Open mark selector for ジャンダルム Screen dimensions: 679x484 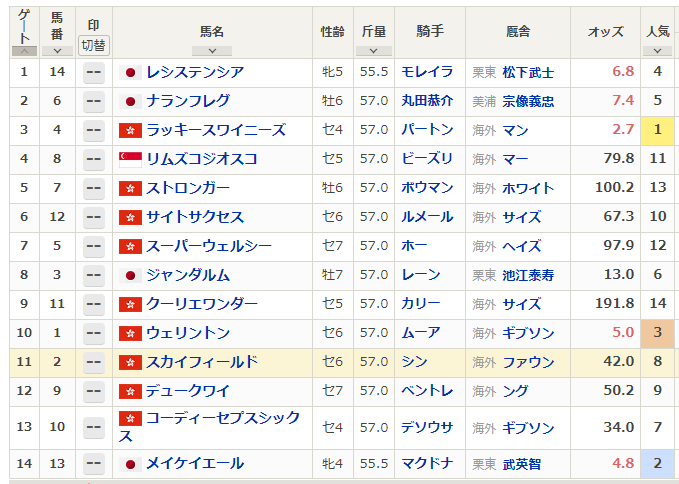(94, 276)
